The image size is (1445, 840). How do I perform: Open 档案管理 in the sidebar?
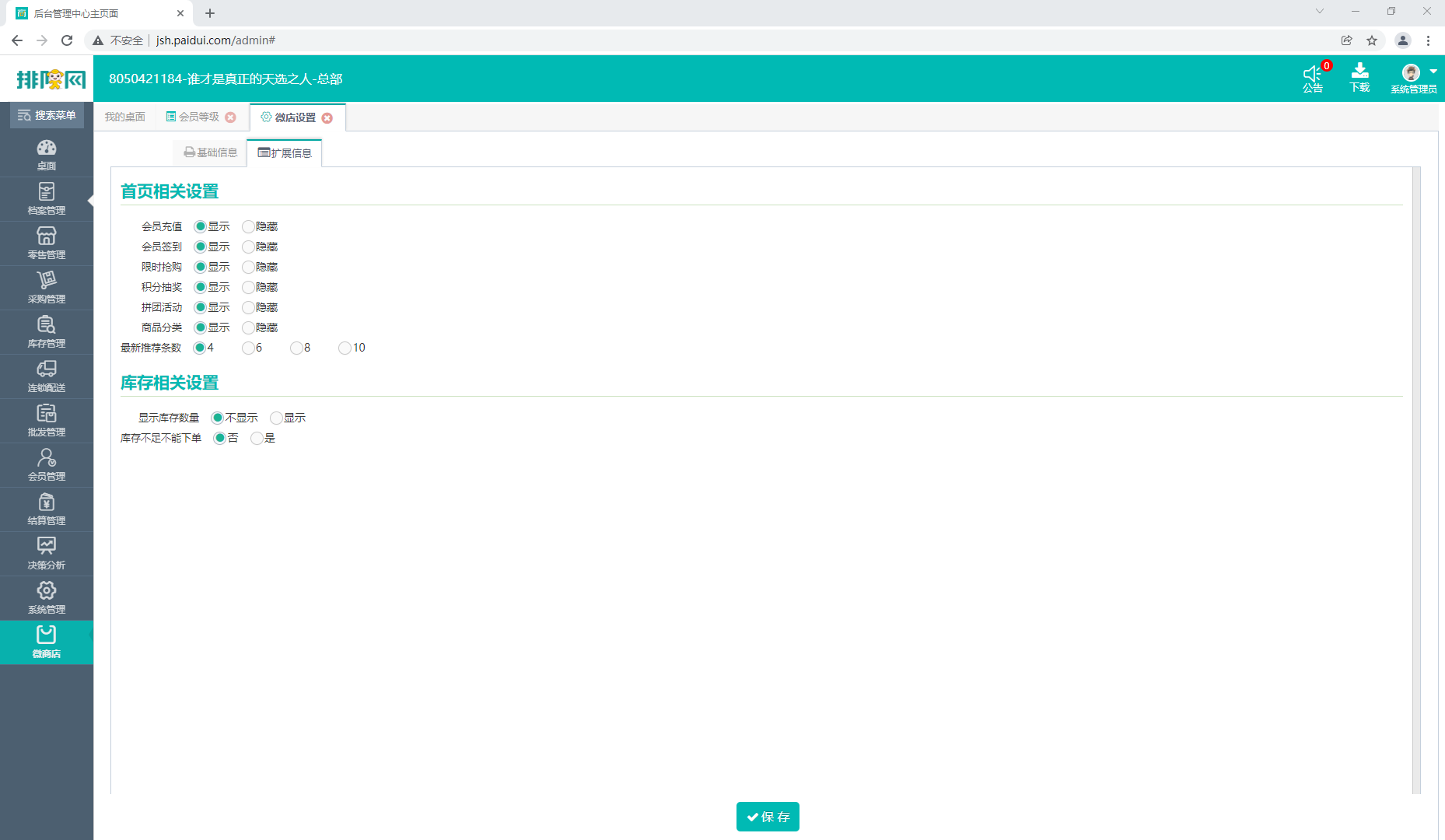(x=47, y=199)
